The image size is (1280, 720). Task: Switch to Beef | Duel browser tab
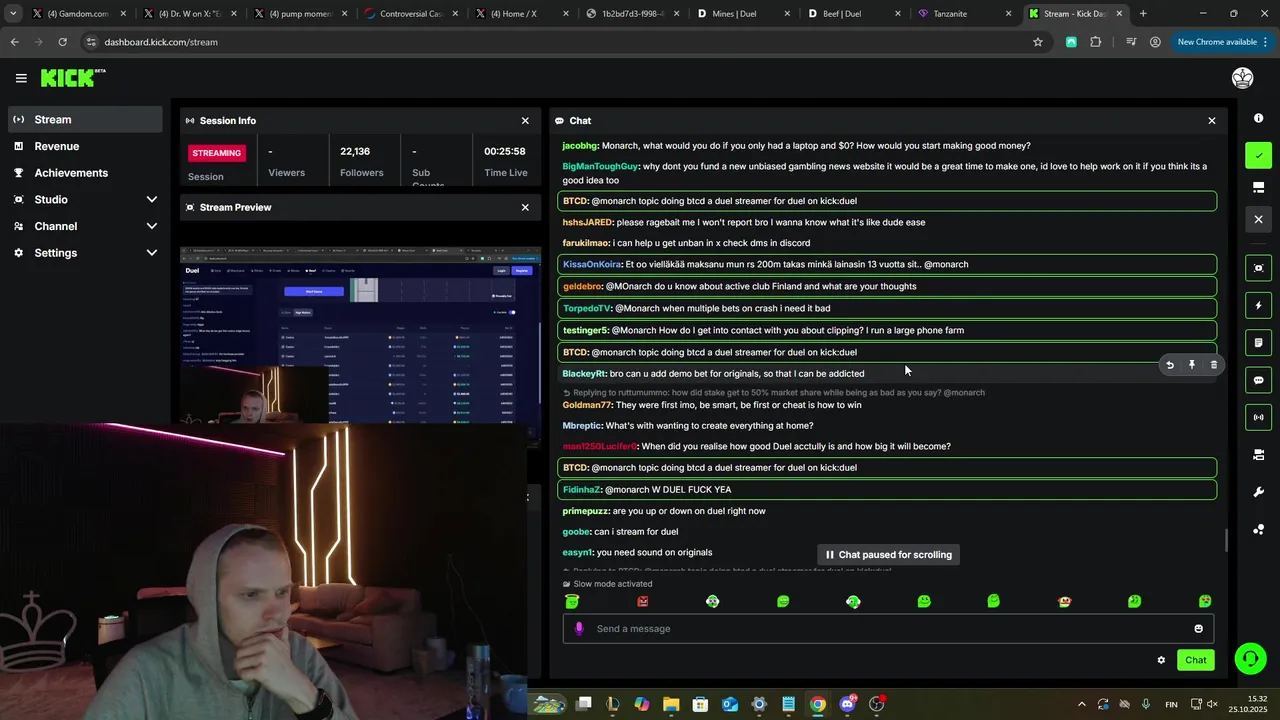848,14
